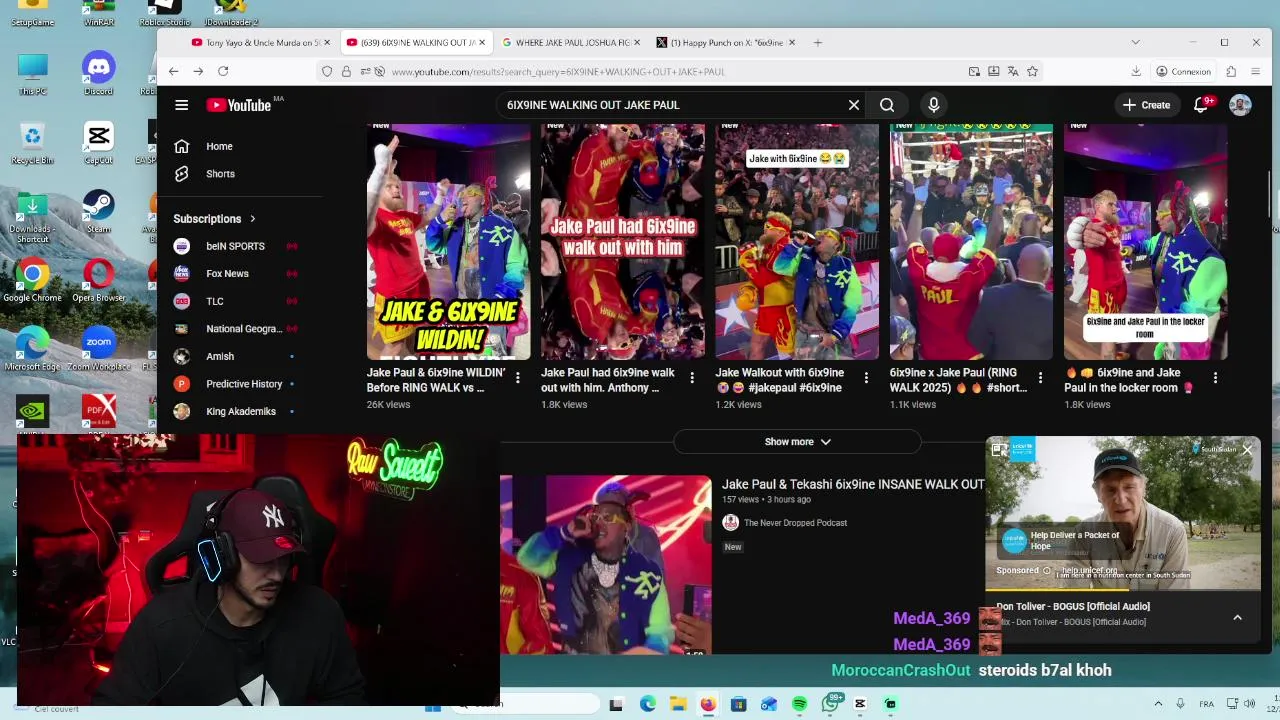
Task: Go back with the browser back arrow
Action: pyautogui.click(x=173, y=71)
